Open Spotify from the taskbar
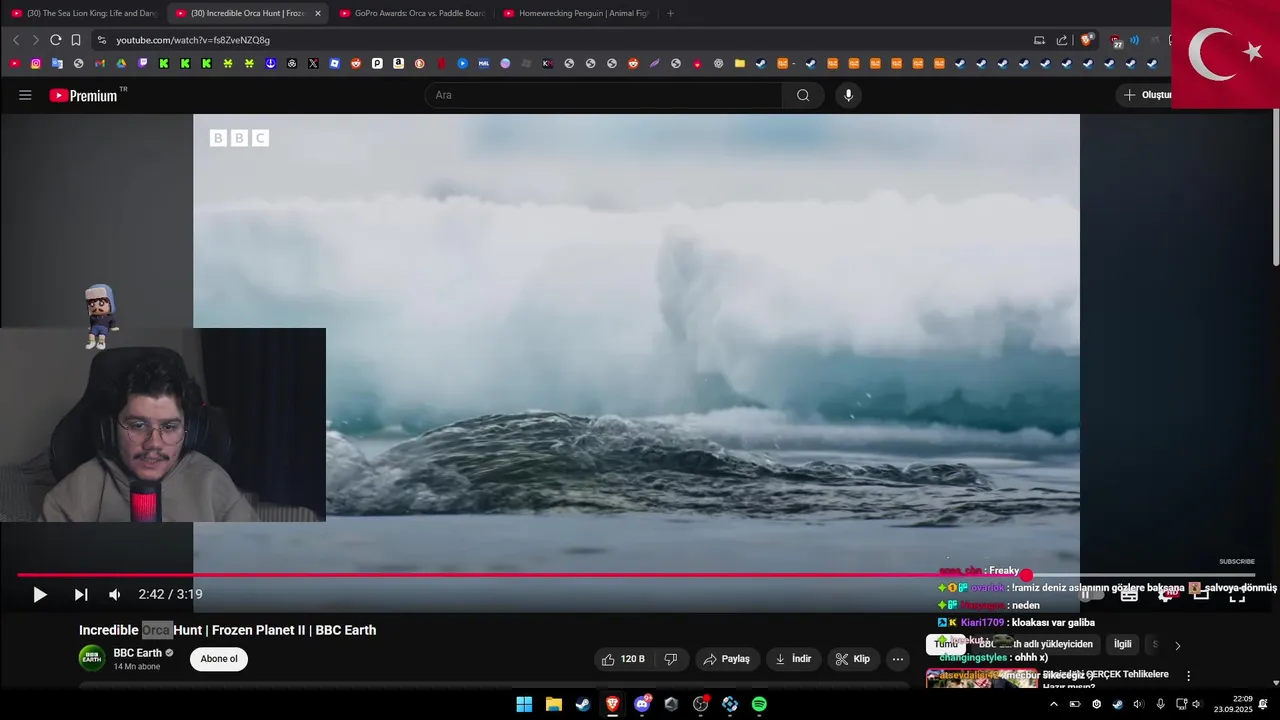The height and width of the screenshot is (720, 1280). pyautogui.click(x=759, y=704)
